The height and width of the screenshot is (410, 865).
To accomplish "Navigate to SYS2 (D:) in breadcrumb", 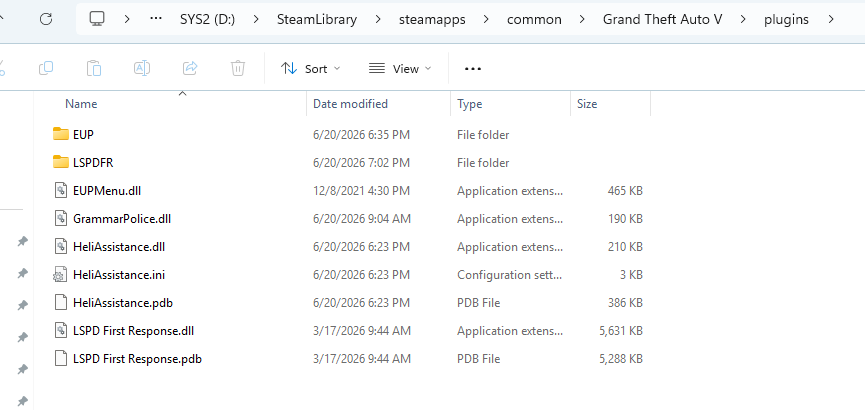I will [207, 20].
